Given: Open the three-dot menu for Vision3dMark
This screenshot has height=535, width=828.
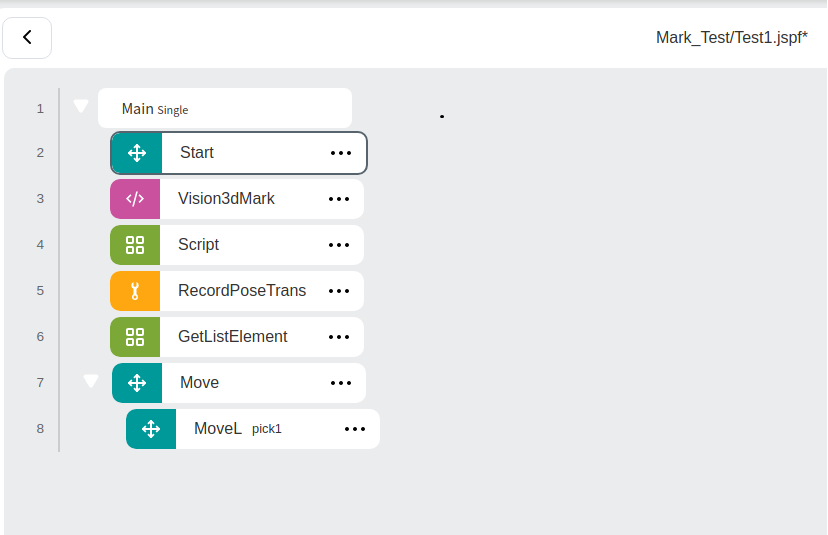Looking at the screenshot, I should (339, 199).
